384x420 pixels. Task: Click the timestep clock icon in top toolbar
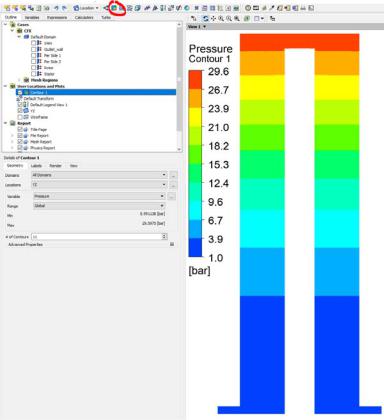click(248, 8)
